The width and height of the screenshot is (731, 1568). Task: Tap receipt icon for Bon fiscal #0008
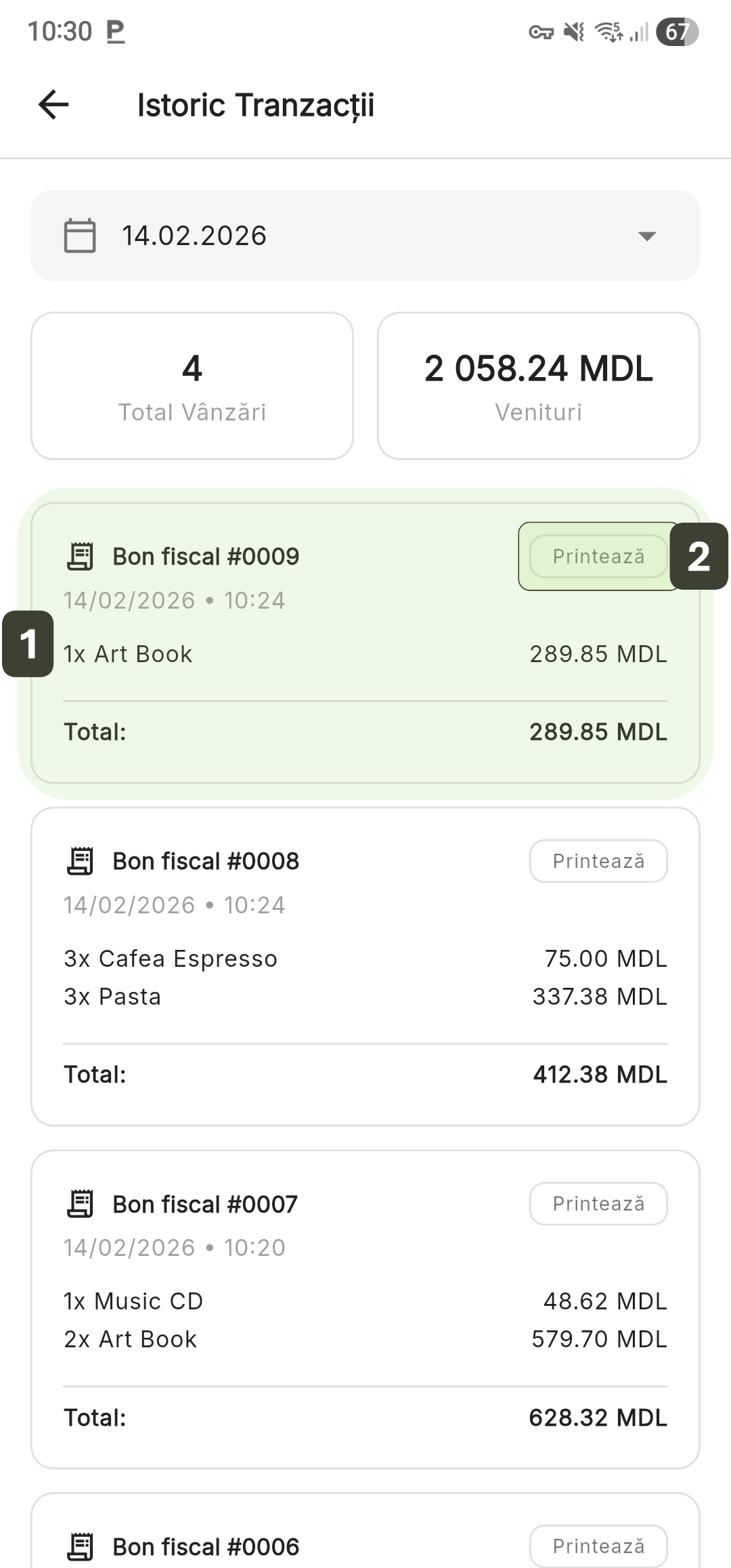(x=81, y=861)
